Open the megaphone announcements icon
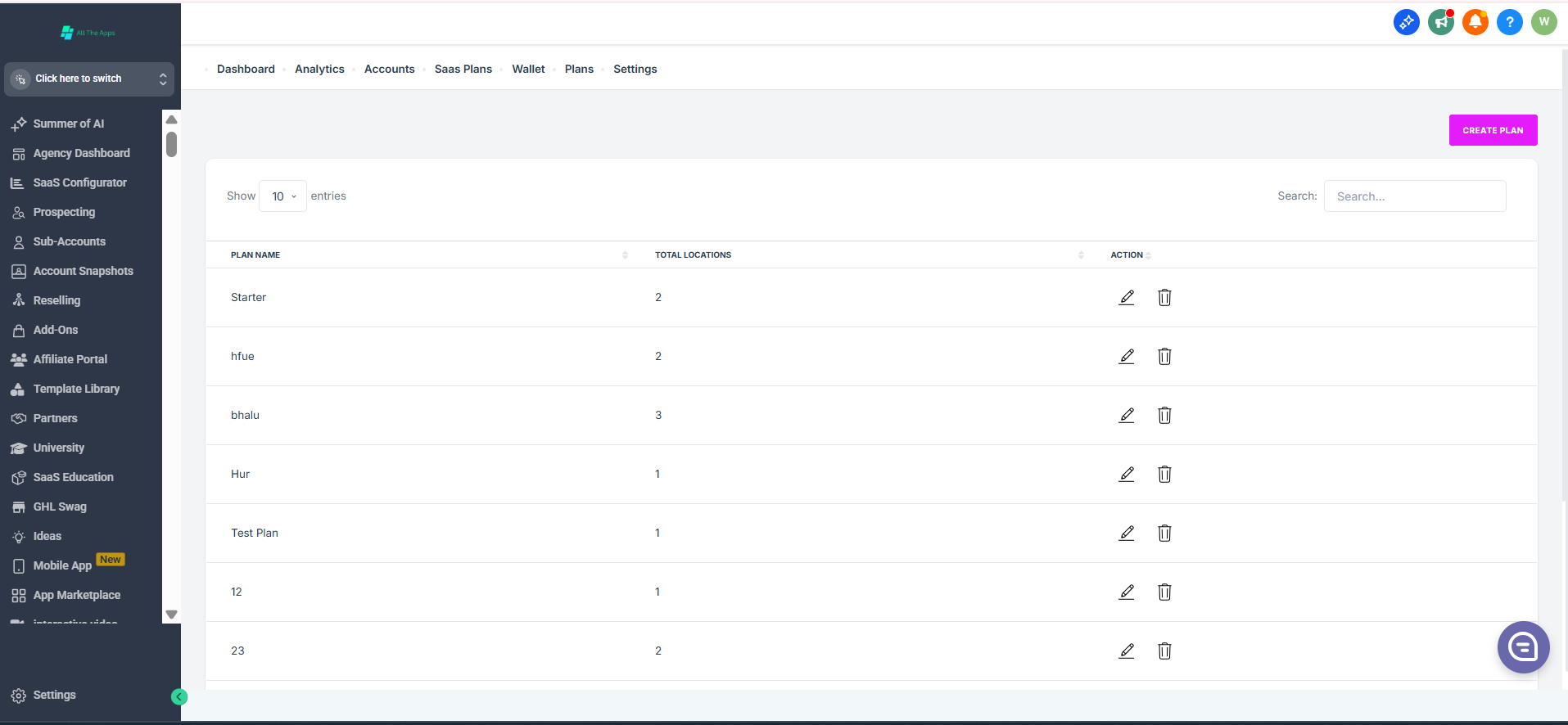Screen dimensions: 1568x725 point(1440,22)
